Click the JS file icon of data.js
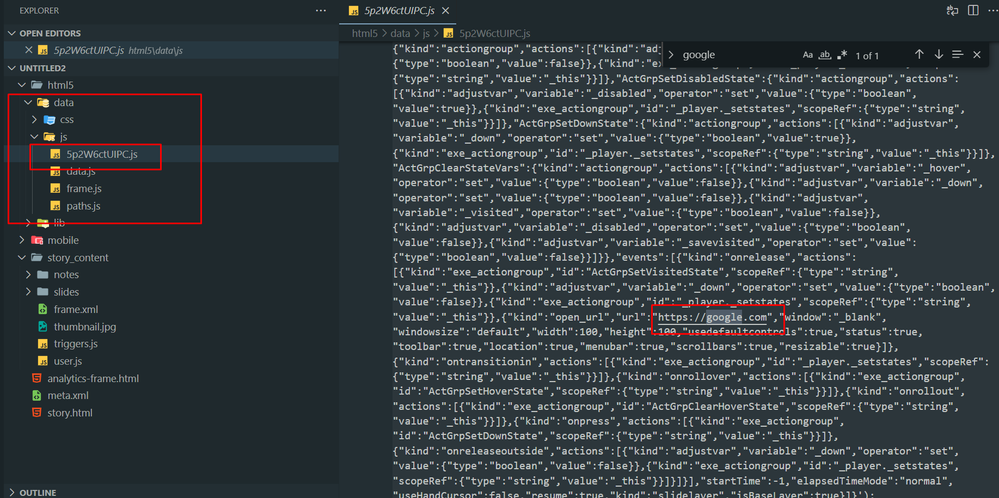The height and width of the screenshot is (498, 999). [x=55, y=171]
